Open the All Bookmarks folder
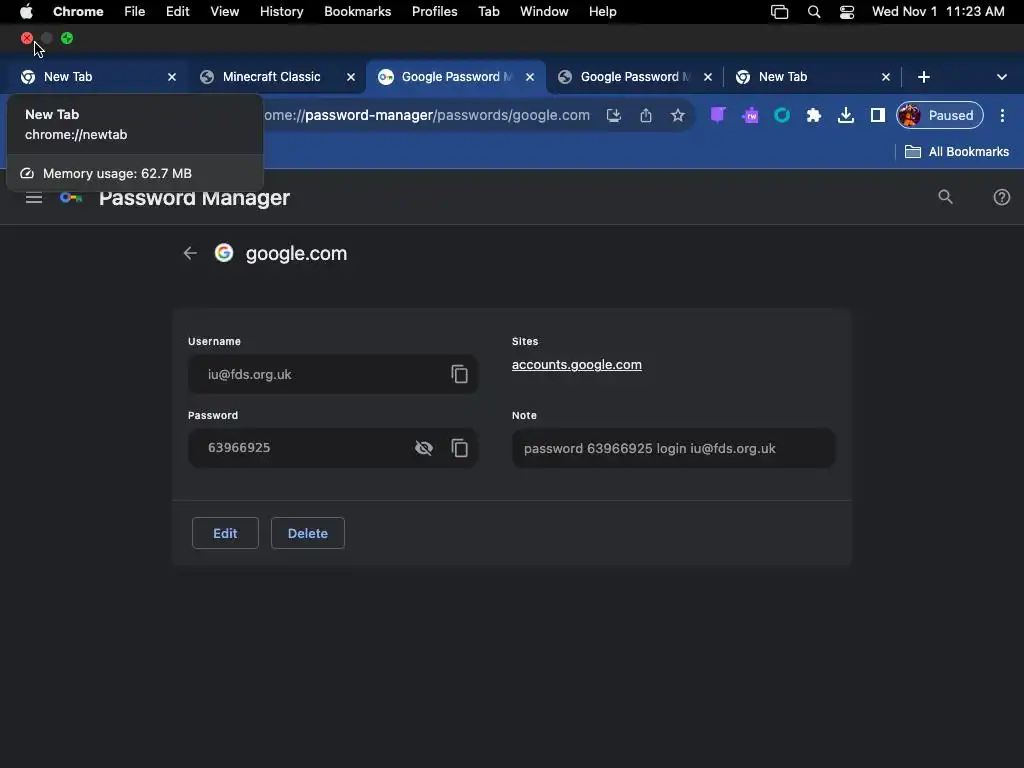 coord(957,152)
